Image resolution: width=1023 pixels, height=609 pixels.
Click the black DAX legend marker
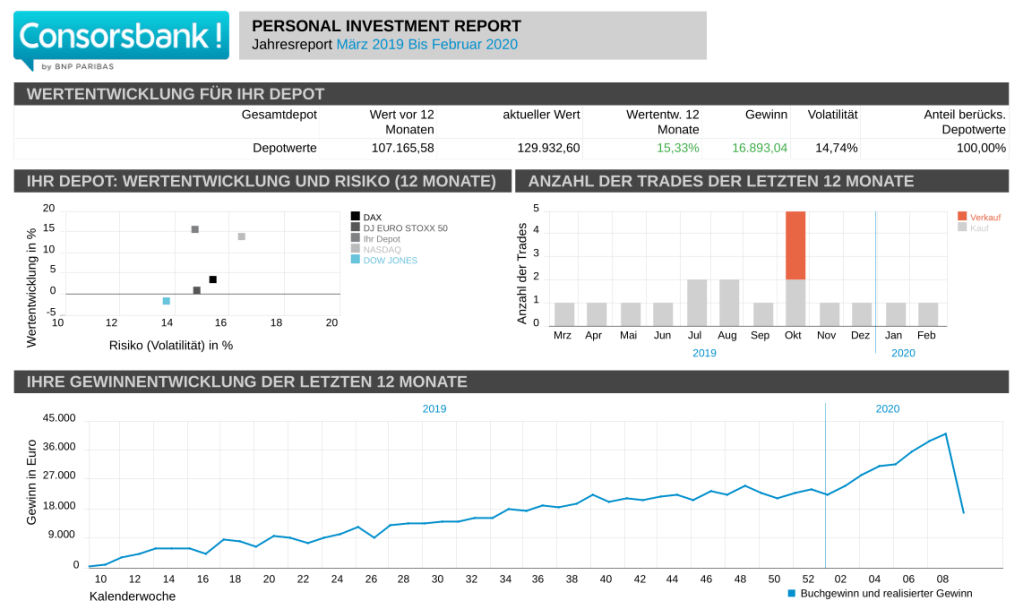pyautogui.click(x=355, y=217)
